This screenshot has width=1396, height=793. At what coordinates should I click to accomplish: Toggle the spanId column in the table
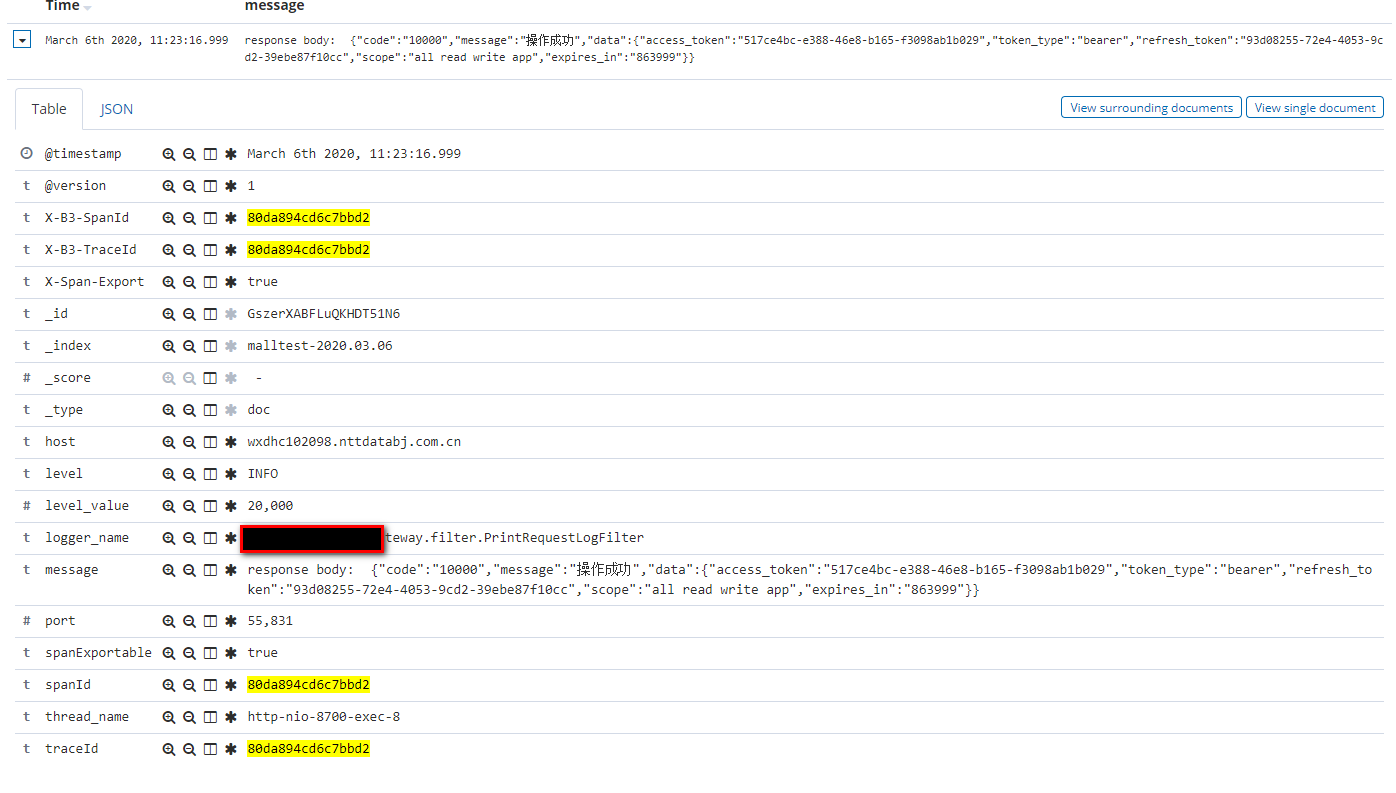(x=210, y=684)
